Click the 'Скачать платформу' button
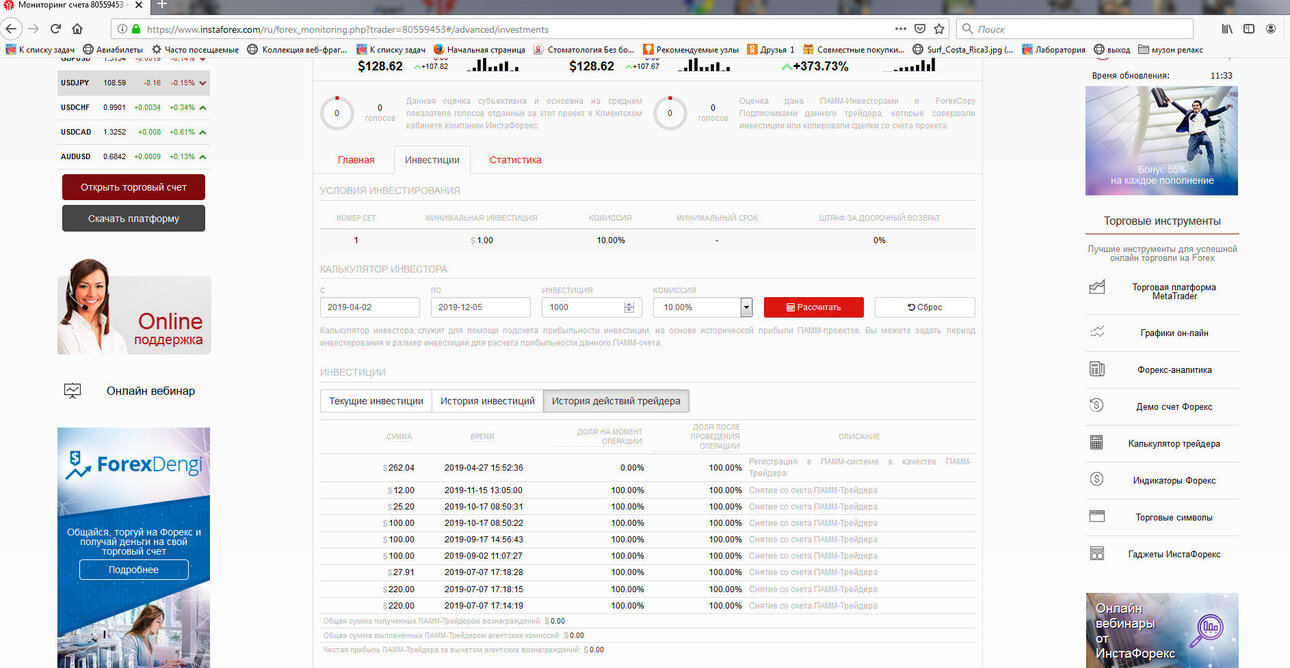 pyautogui.click(x=133, y=219)
